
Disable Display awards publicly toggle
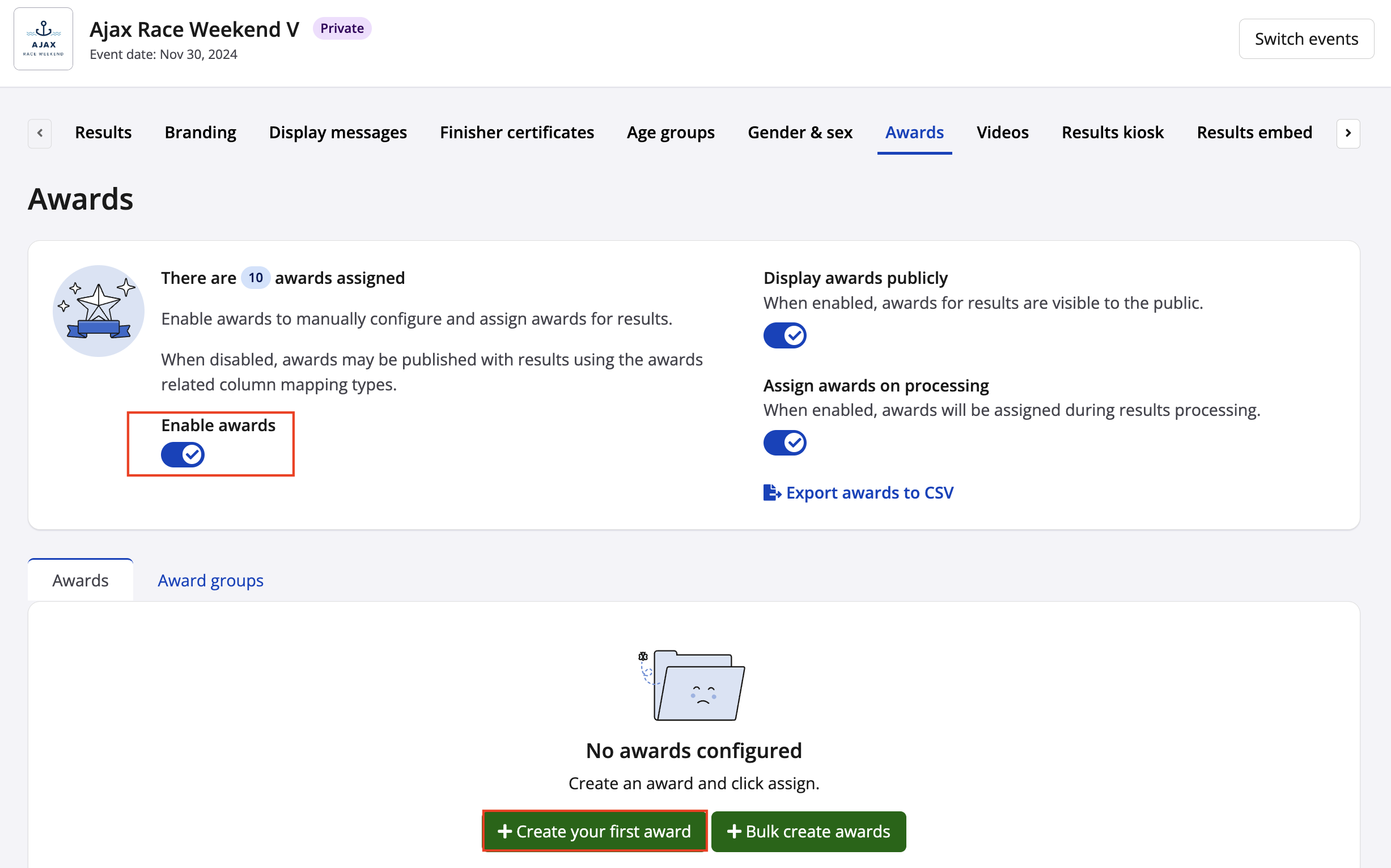tap(784, 335)
